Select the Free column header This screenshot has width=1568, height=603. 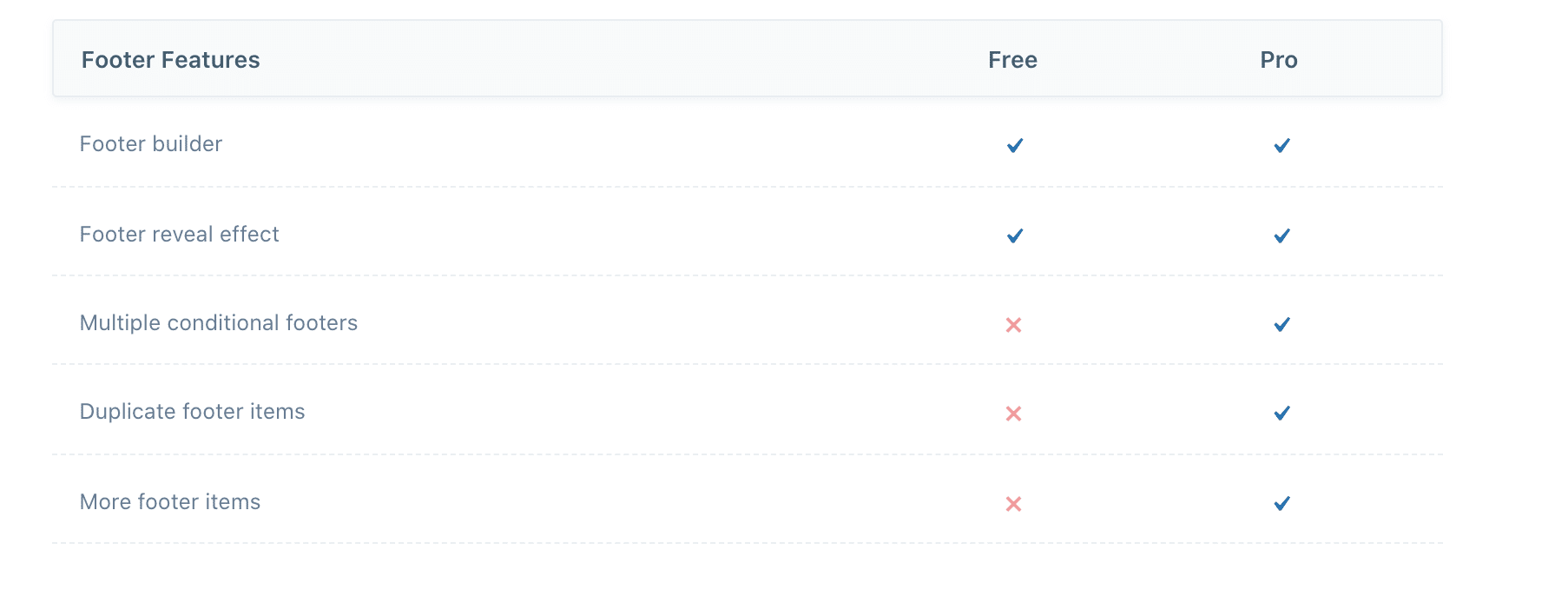pos(1012,60)
